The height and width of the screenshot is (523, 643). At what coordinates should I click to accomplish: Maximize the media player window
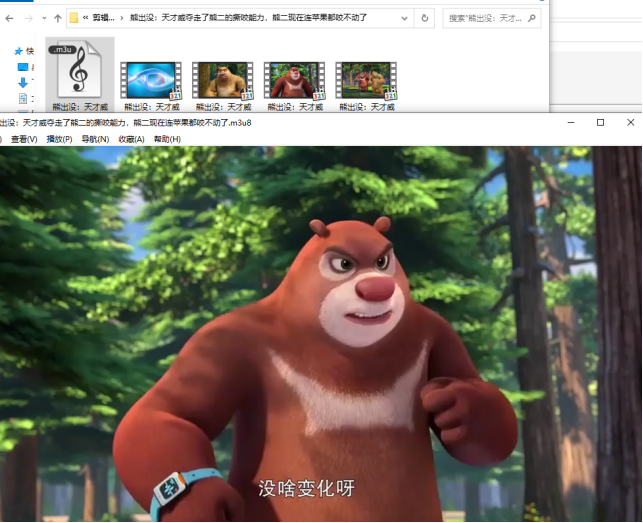[x=600, y=123]
